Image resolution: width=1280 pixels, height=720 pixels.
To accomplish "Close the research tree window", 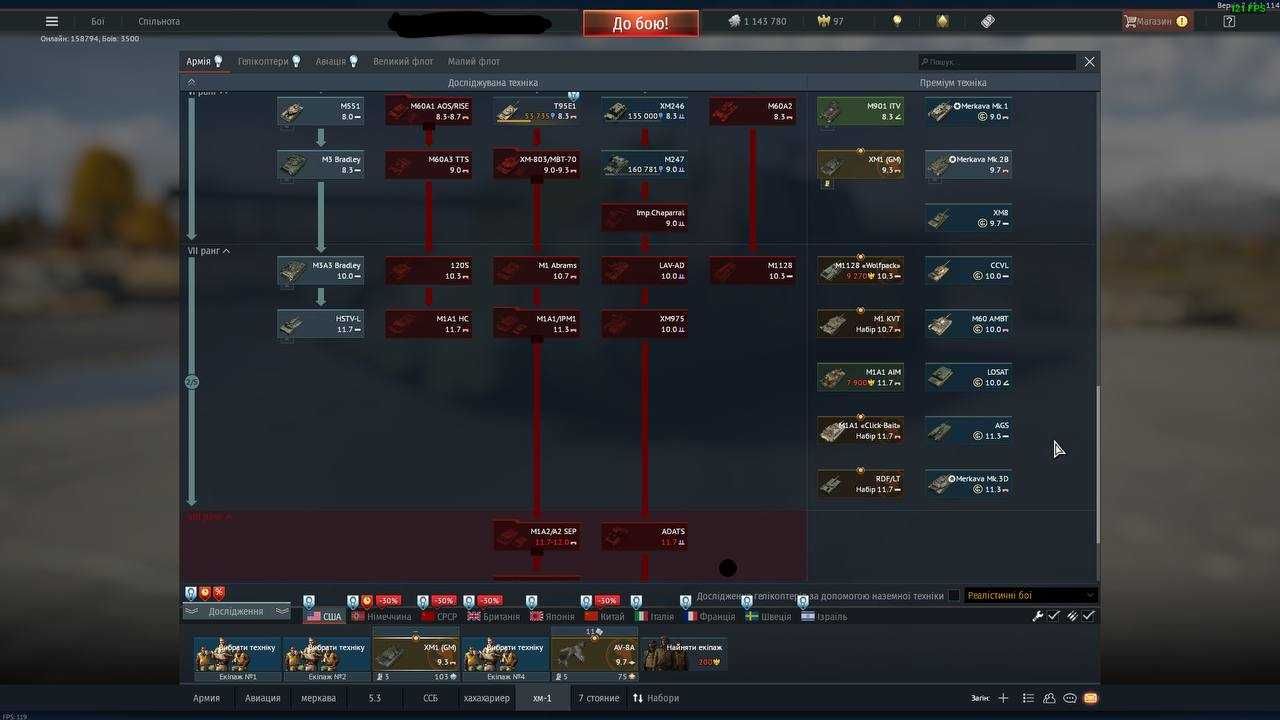I will [x=1089, y=61].
